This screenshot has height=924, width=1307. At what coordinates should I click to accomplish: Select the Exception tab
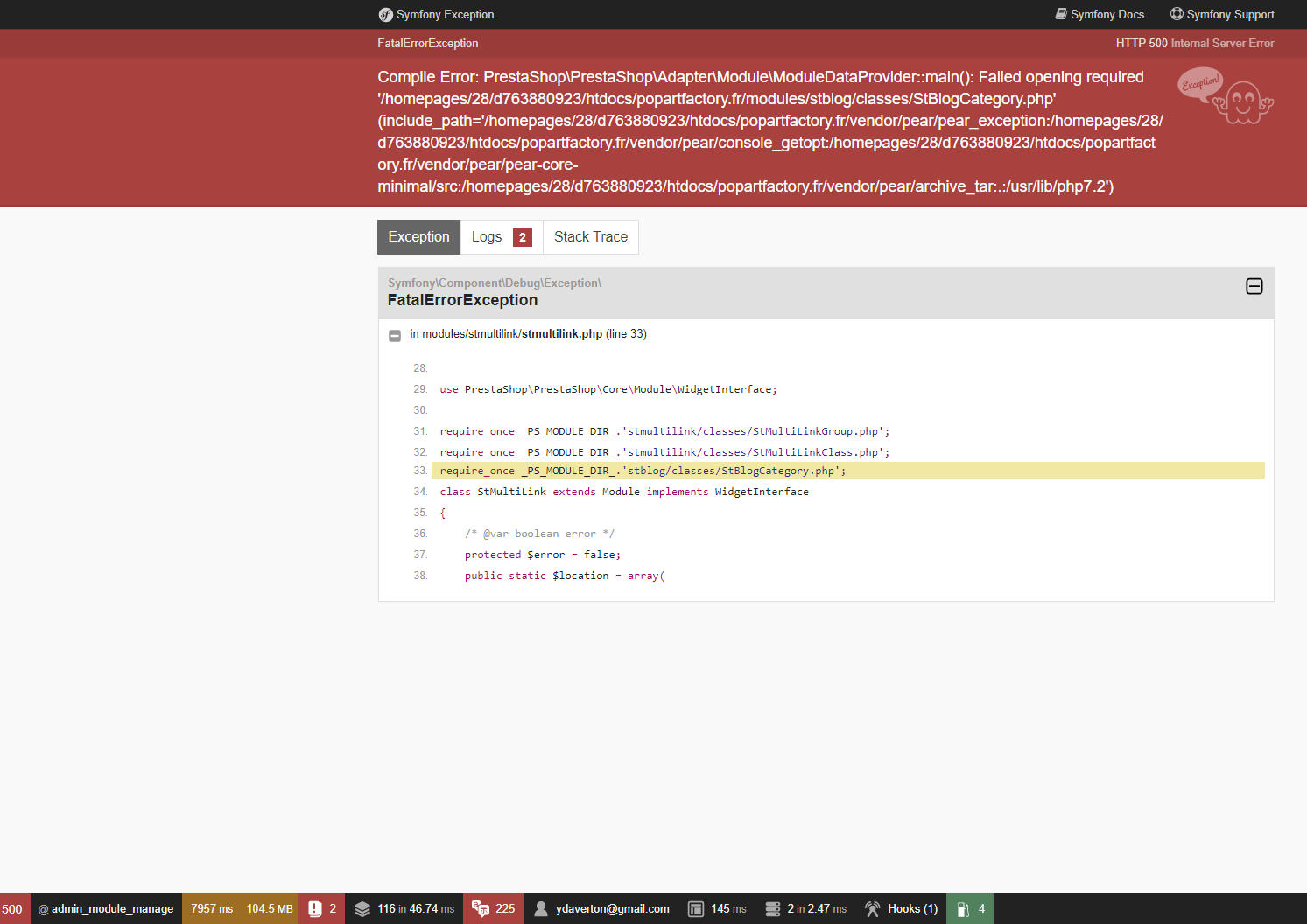click(418, 237)
